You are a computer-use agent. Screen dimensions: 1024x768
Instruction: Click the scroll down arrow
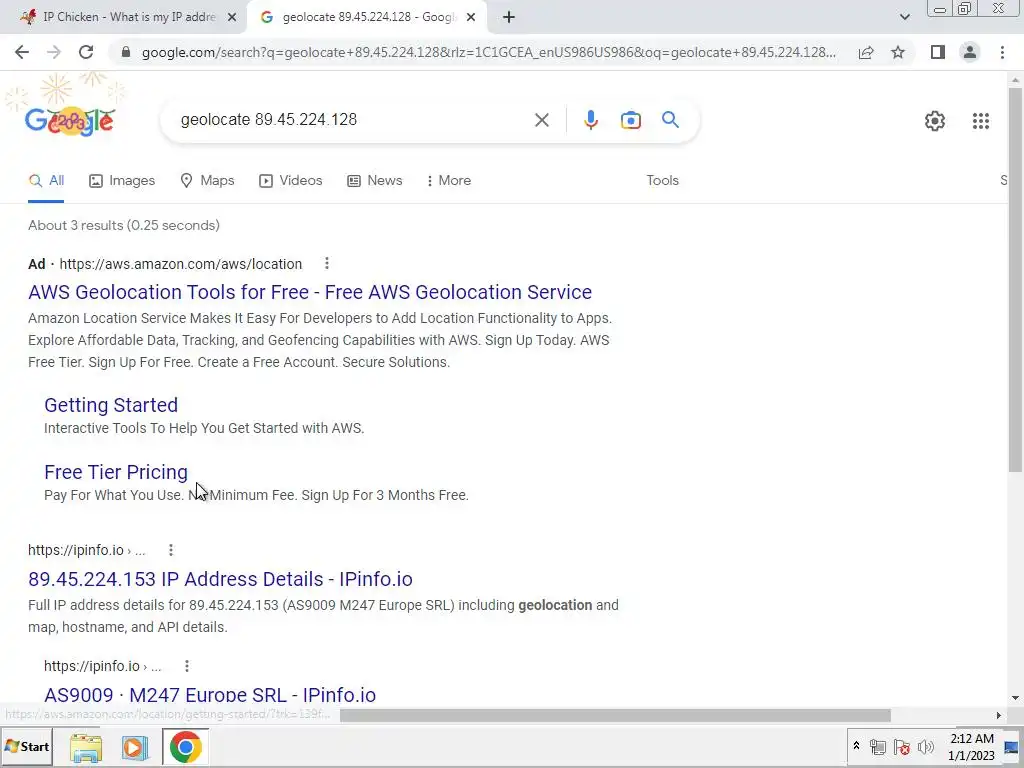coord(1015,698)
